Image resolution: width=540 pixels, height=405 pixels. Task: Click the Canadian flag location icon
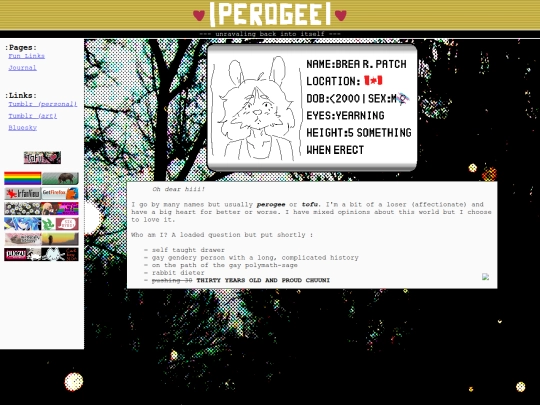click(373, 81)
